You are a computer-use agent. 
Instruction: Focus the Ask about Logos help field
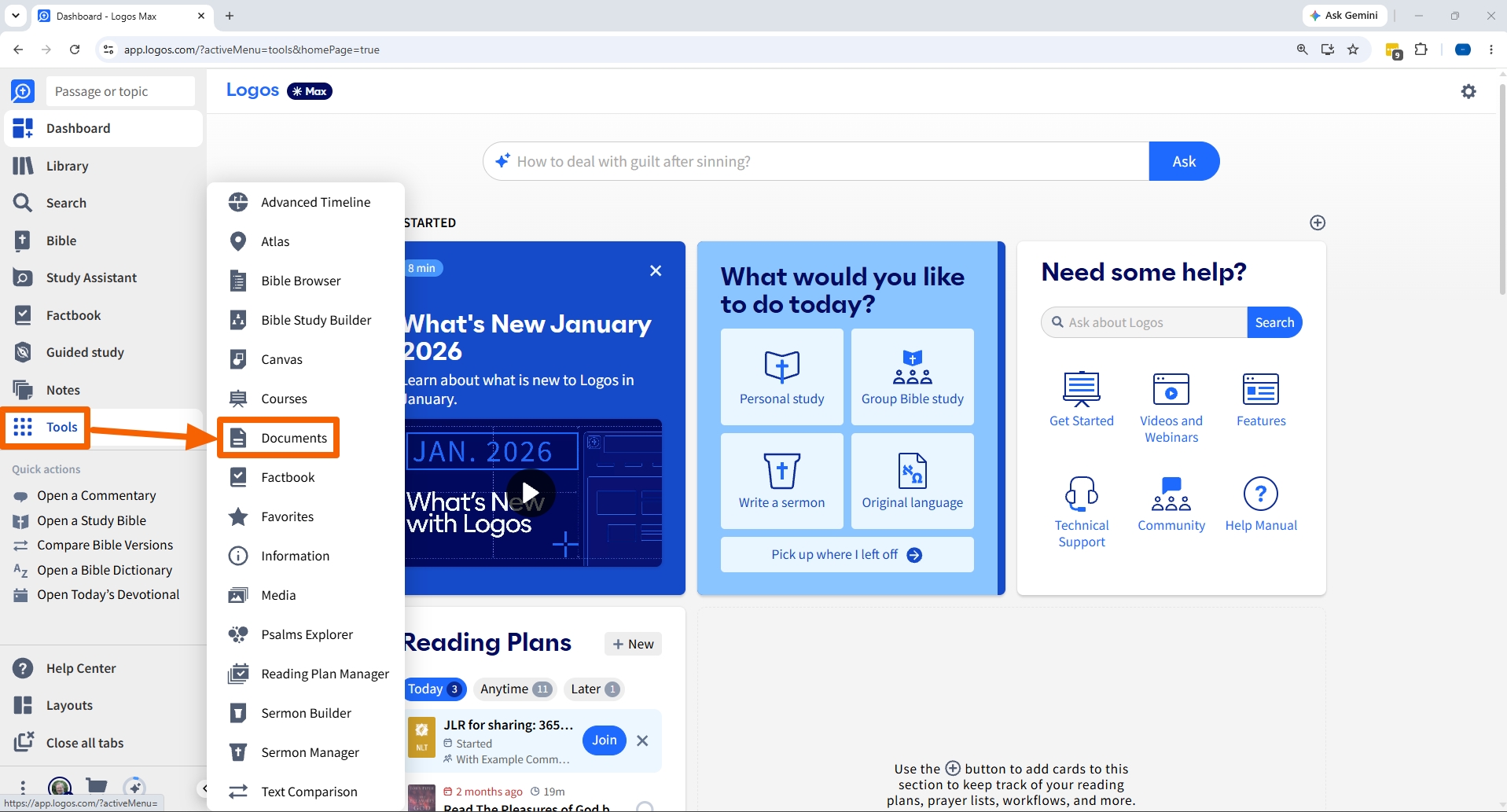tap(1145, 322)
